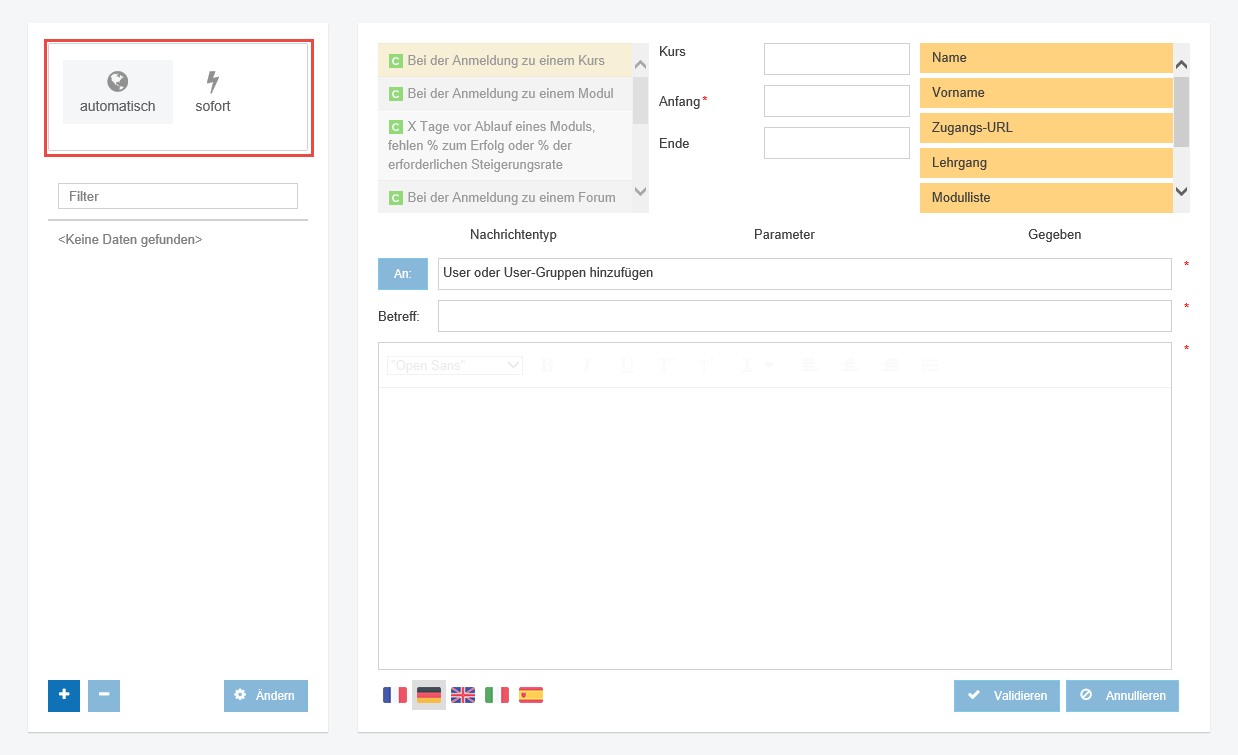Click the Annullieren button
The width and height of the screenshot is (1238, 755).
click(1122, 696)
